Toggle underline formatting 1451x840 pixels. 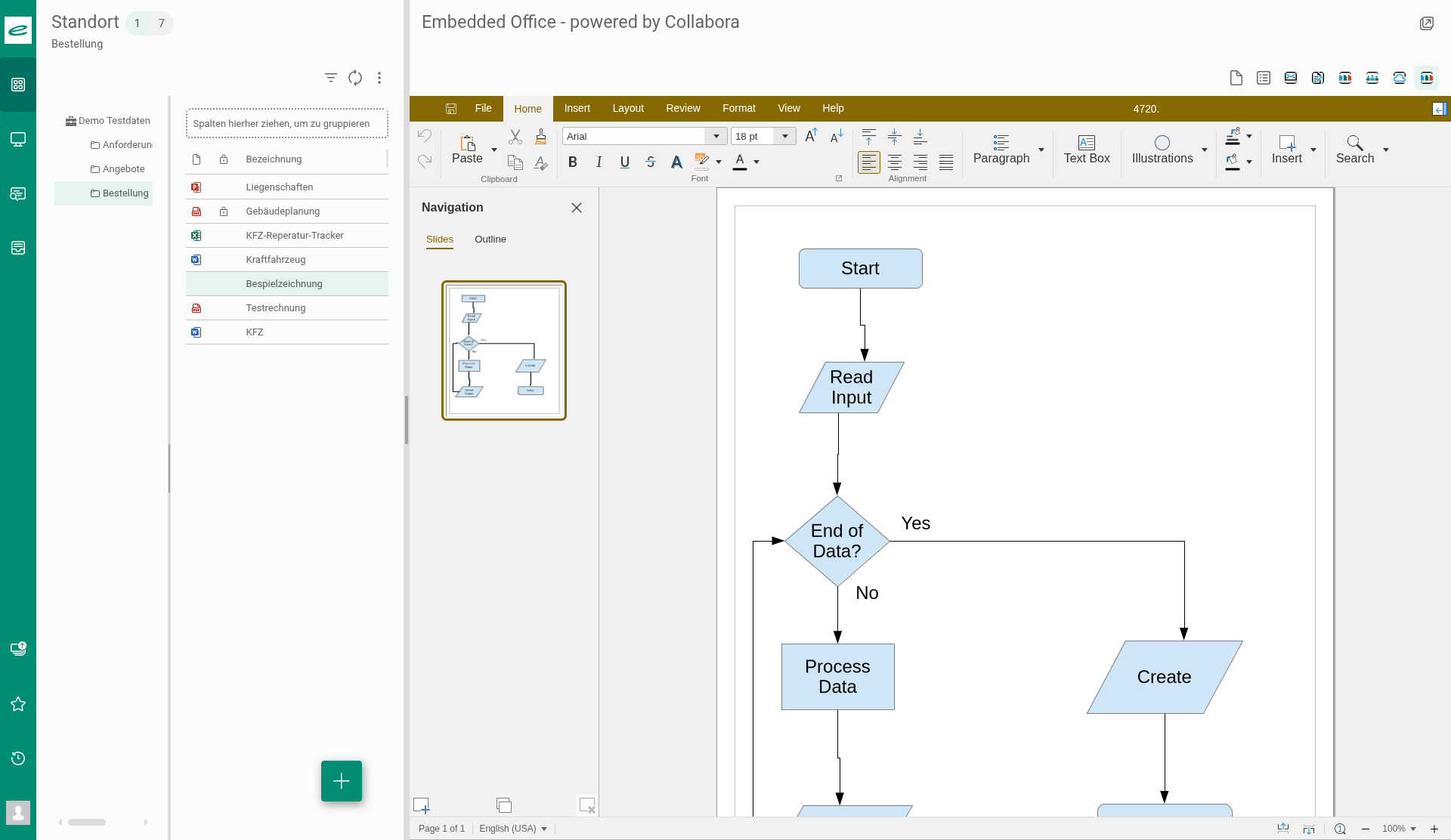(624, 162)
